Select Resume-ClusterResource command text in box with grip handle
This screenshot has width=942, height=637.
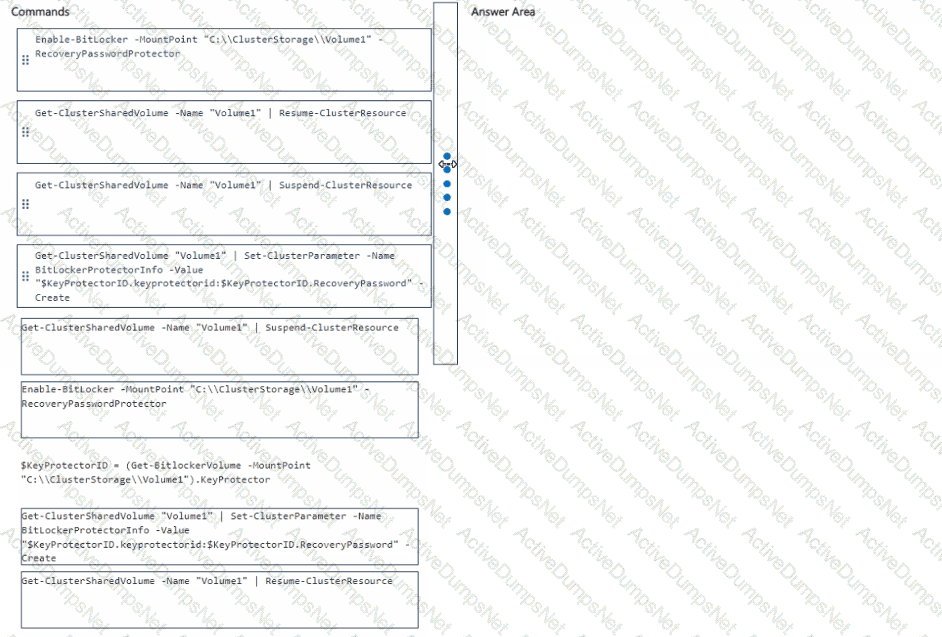click(x=220, y=113)
